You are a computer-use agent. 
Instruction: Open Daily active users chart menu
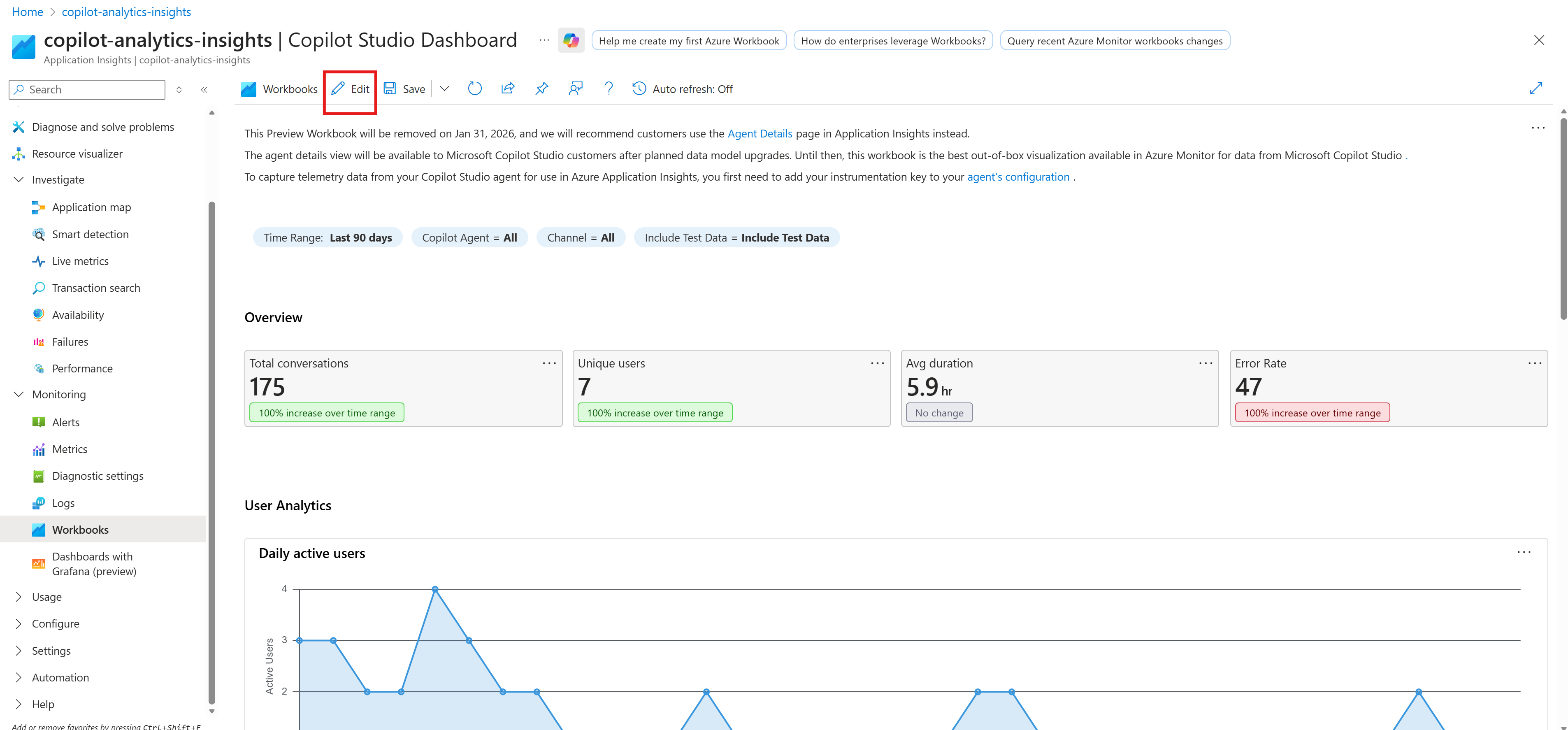coord(1525,551)
